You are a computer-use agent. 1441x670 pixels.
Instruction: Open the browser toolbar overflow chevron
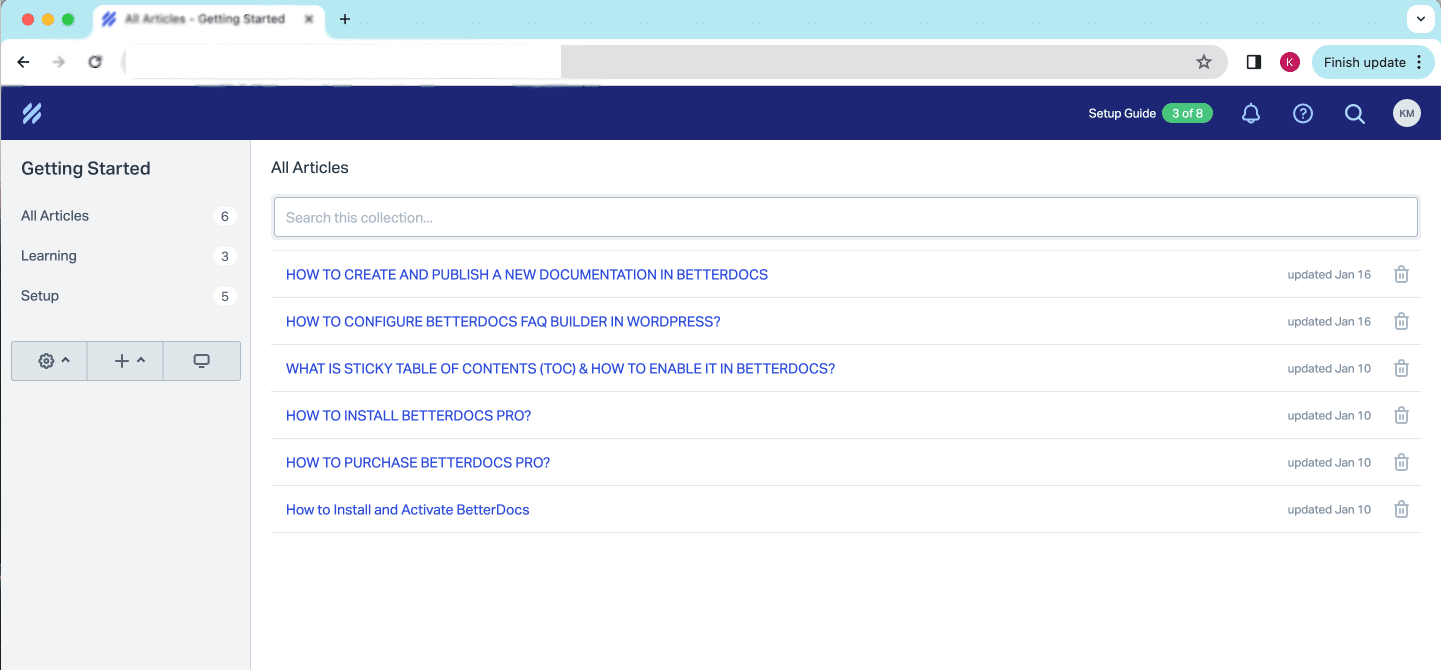click(1420, 19)
